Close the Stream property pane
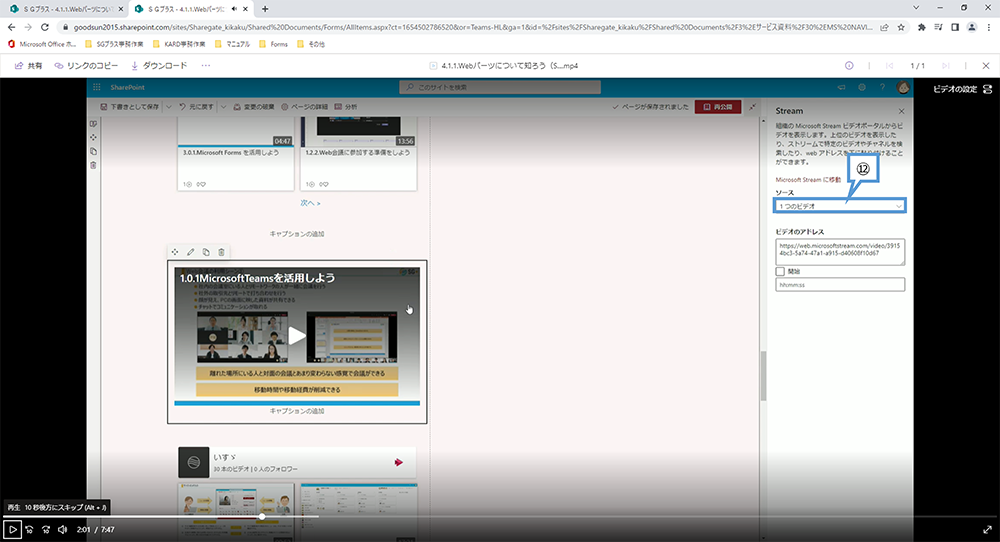Viewport: 1000px width, 542px height. [901, 111]
